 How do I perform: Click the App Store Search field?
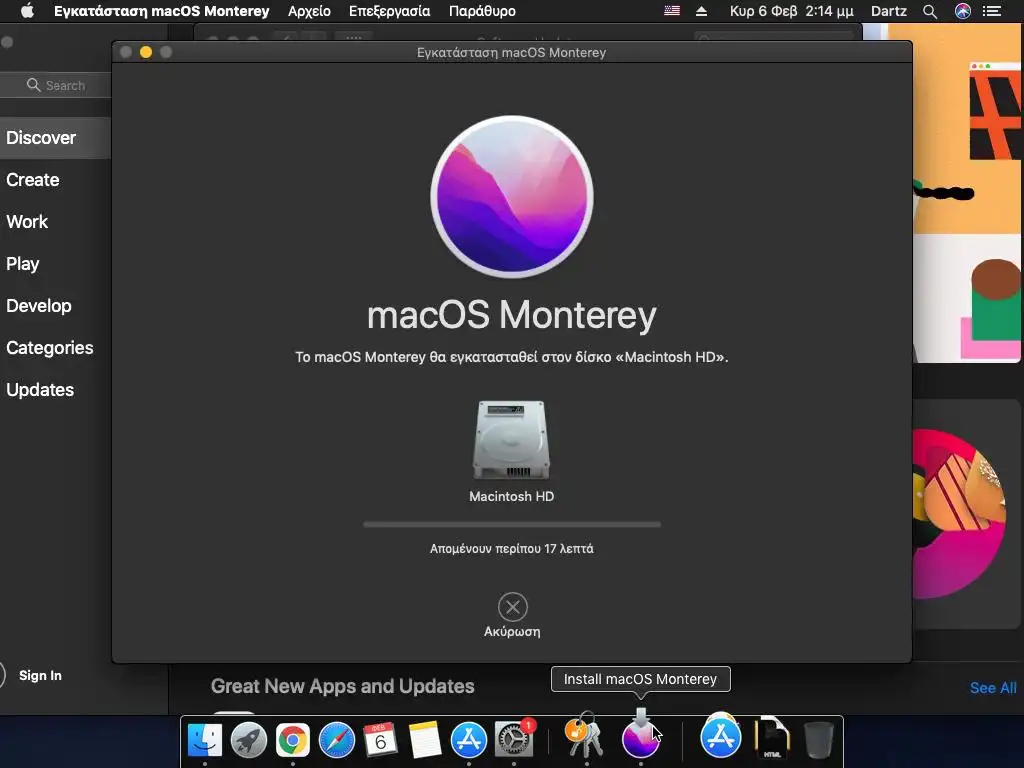pyautogui.click(x=56, y=86)
